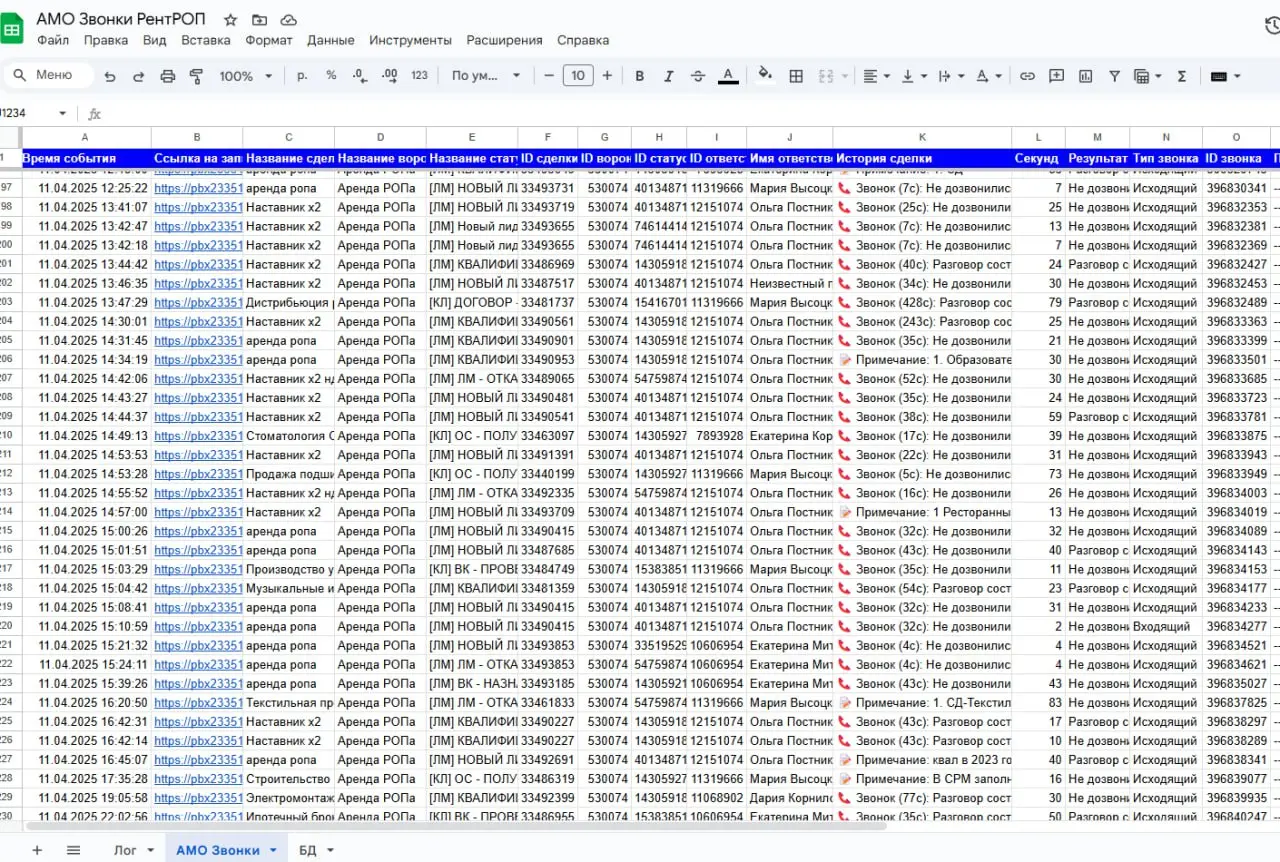
Task: Open the Данные menu
Action: click(330, 40)
